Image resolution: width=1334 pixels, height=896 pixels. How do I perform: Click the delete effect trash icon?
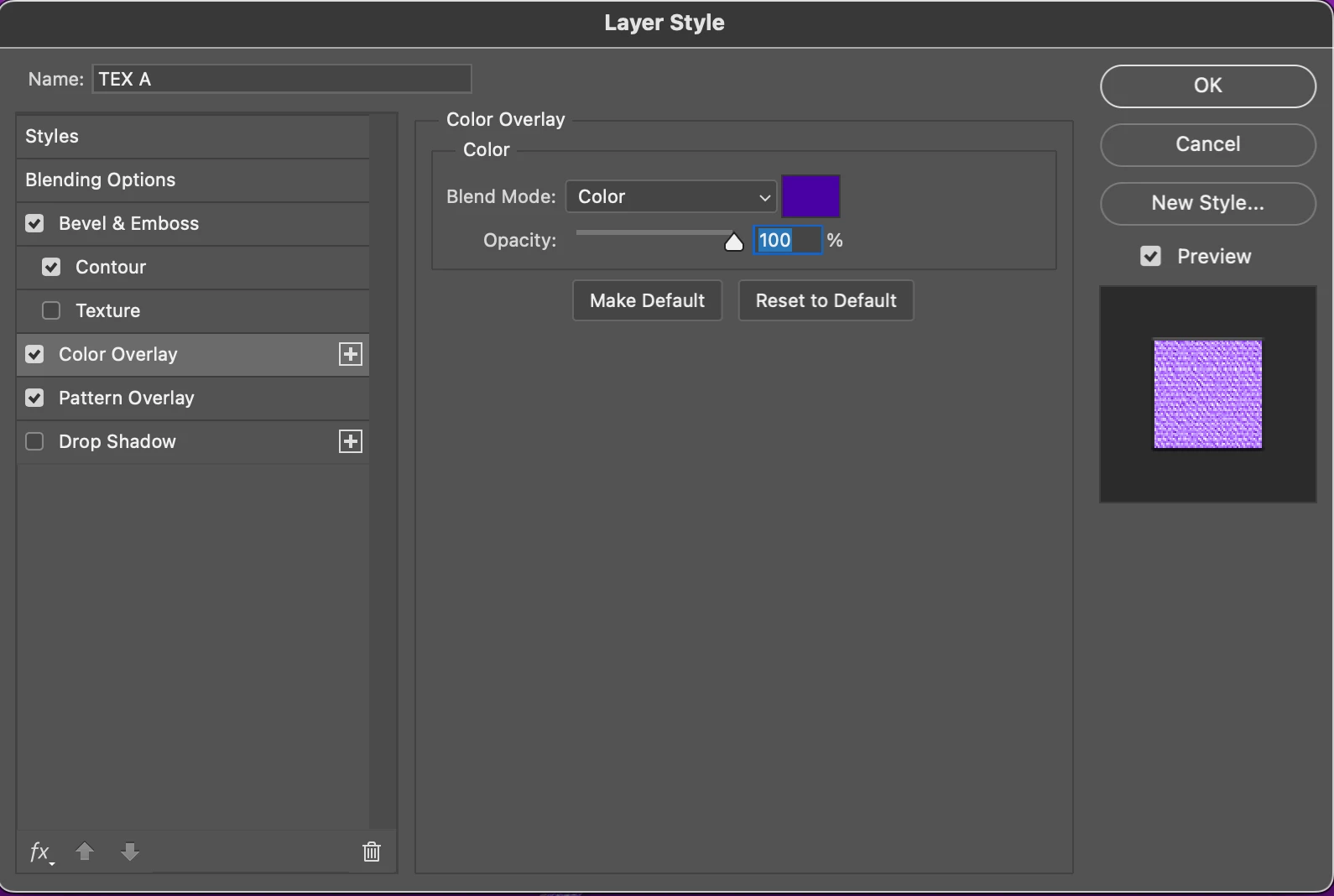point(371,852)
